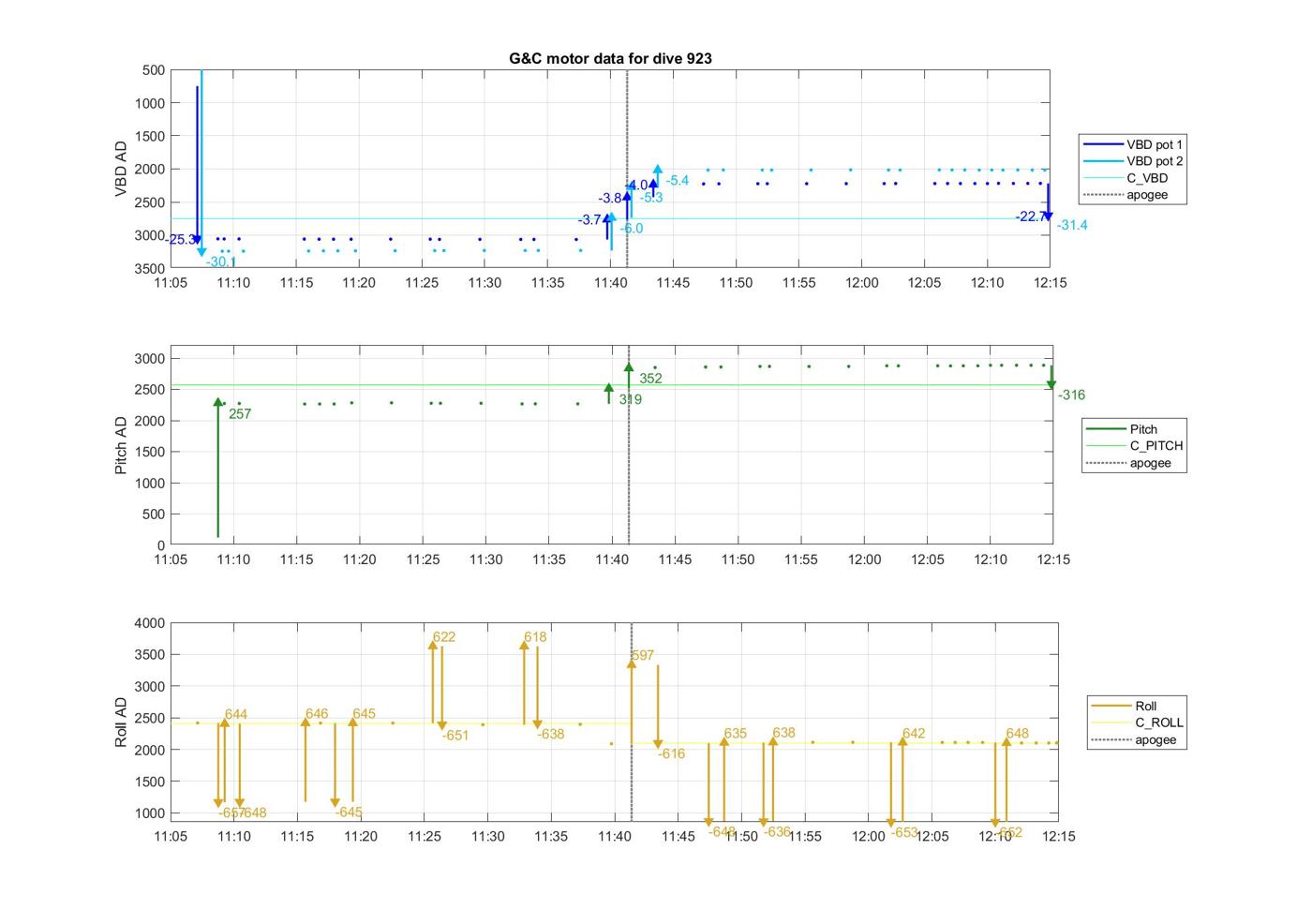Select the 'Pitch AD' y-axis label
This screenshot has width=1312, height=924.
tap(121, 446)
